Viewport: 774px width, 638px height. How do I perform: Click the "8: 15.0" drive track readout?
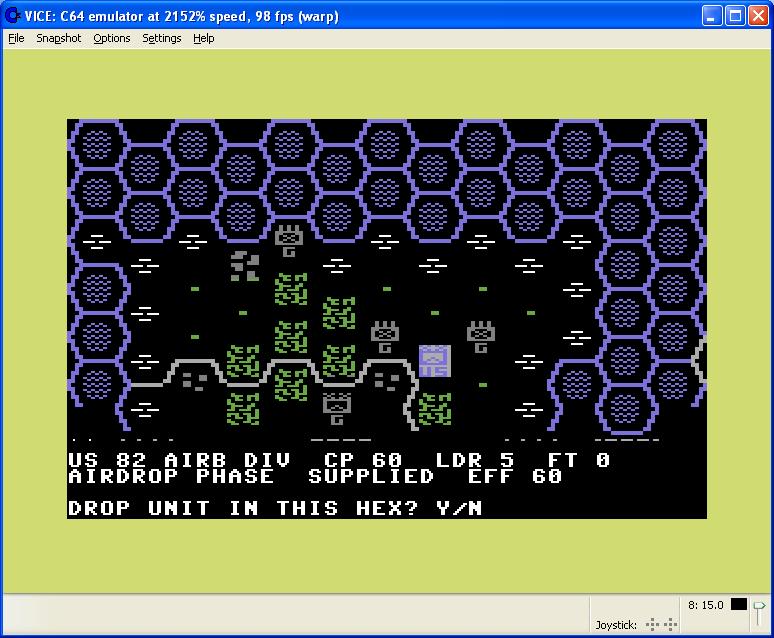point(705,605)
